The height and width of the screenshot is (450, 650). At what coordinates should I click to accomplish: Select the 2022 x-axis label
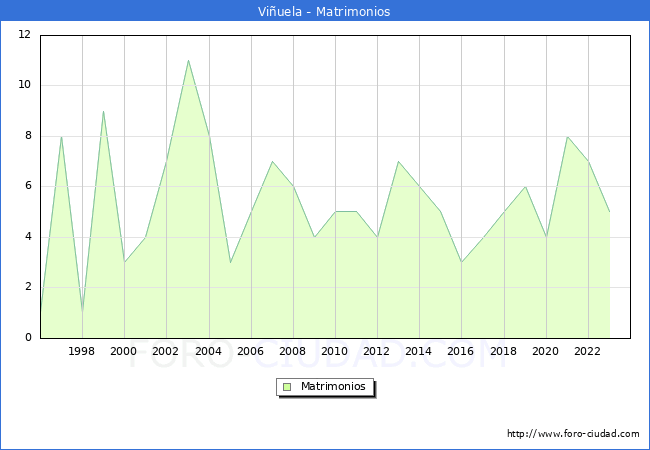click(x=587, y=351)
